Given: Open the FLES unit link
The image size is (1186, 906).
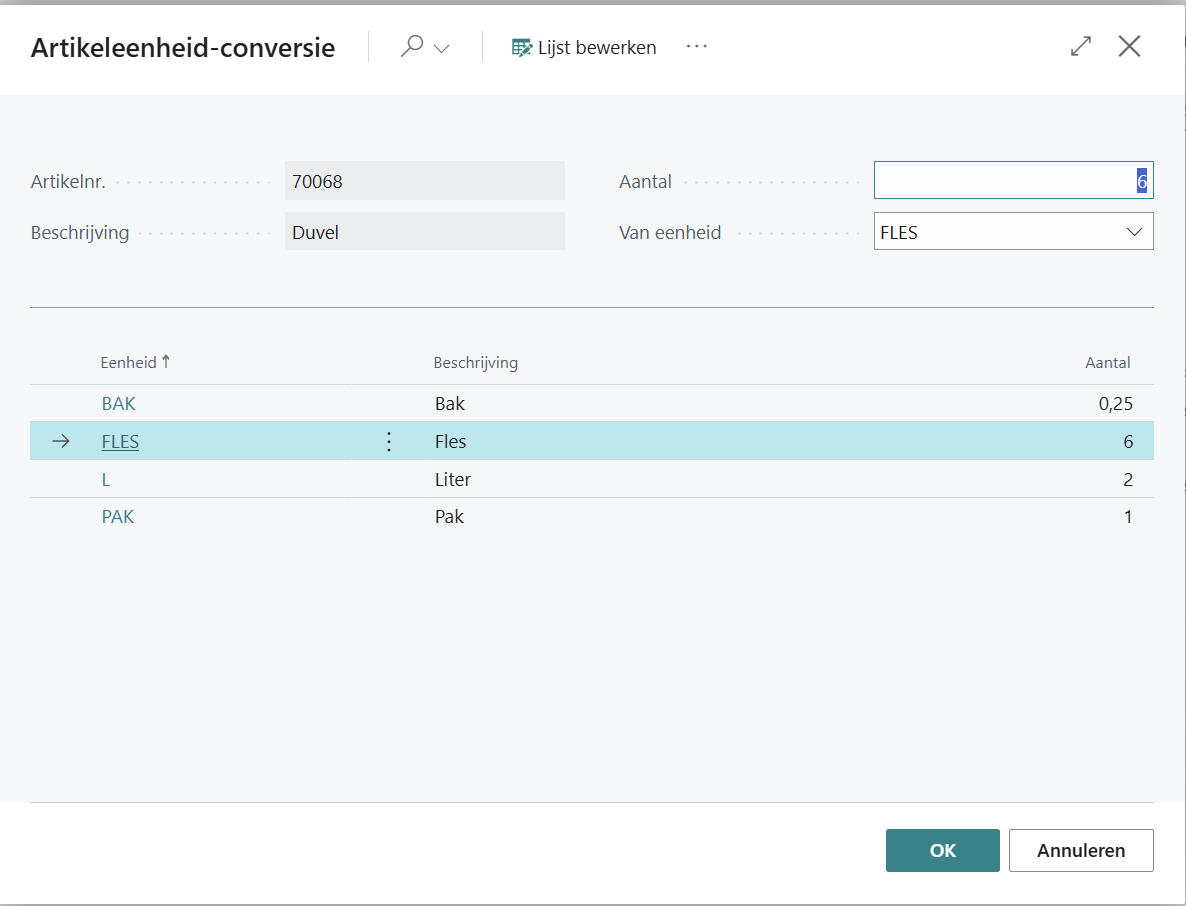Looking at the screenshot, I should [x=120, y=442].
